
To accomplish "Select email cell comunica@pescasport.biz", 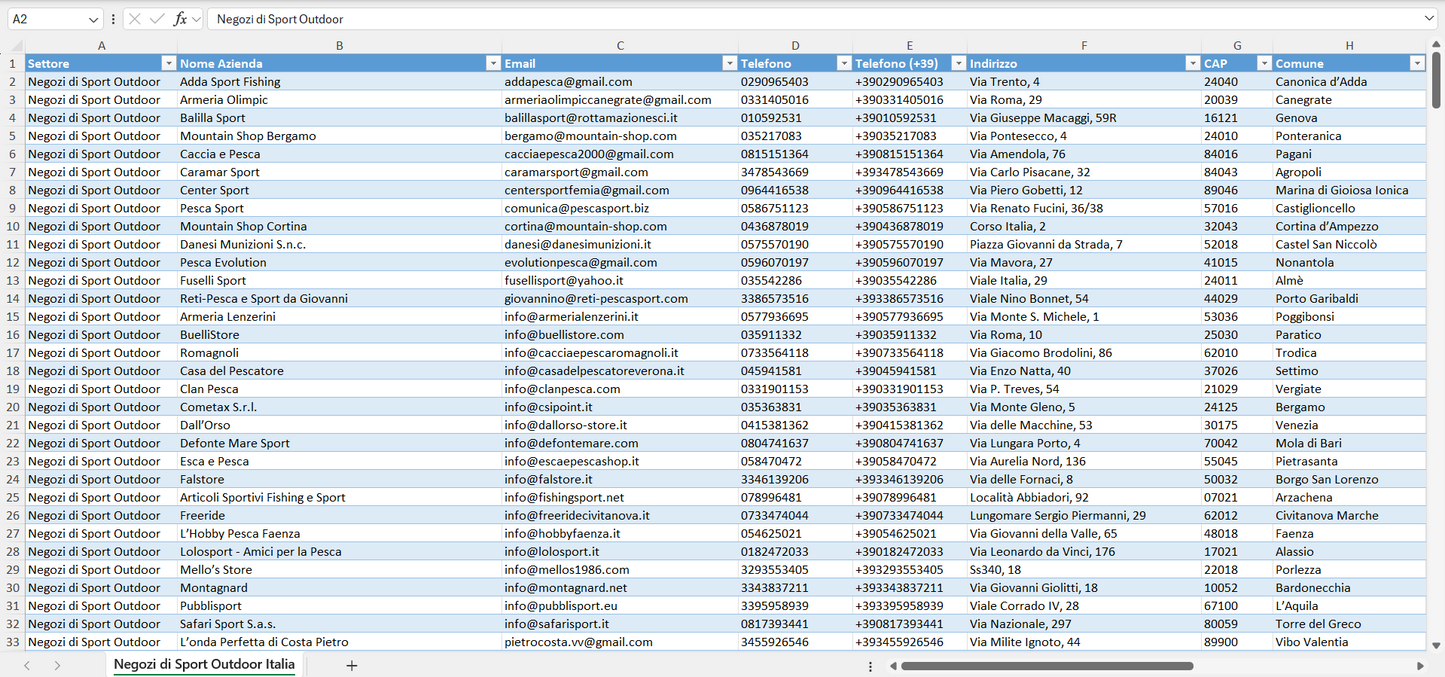I will click(620, 208).
